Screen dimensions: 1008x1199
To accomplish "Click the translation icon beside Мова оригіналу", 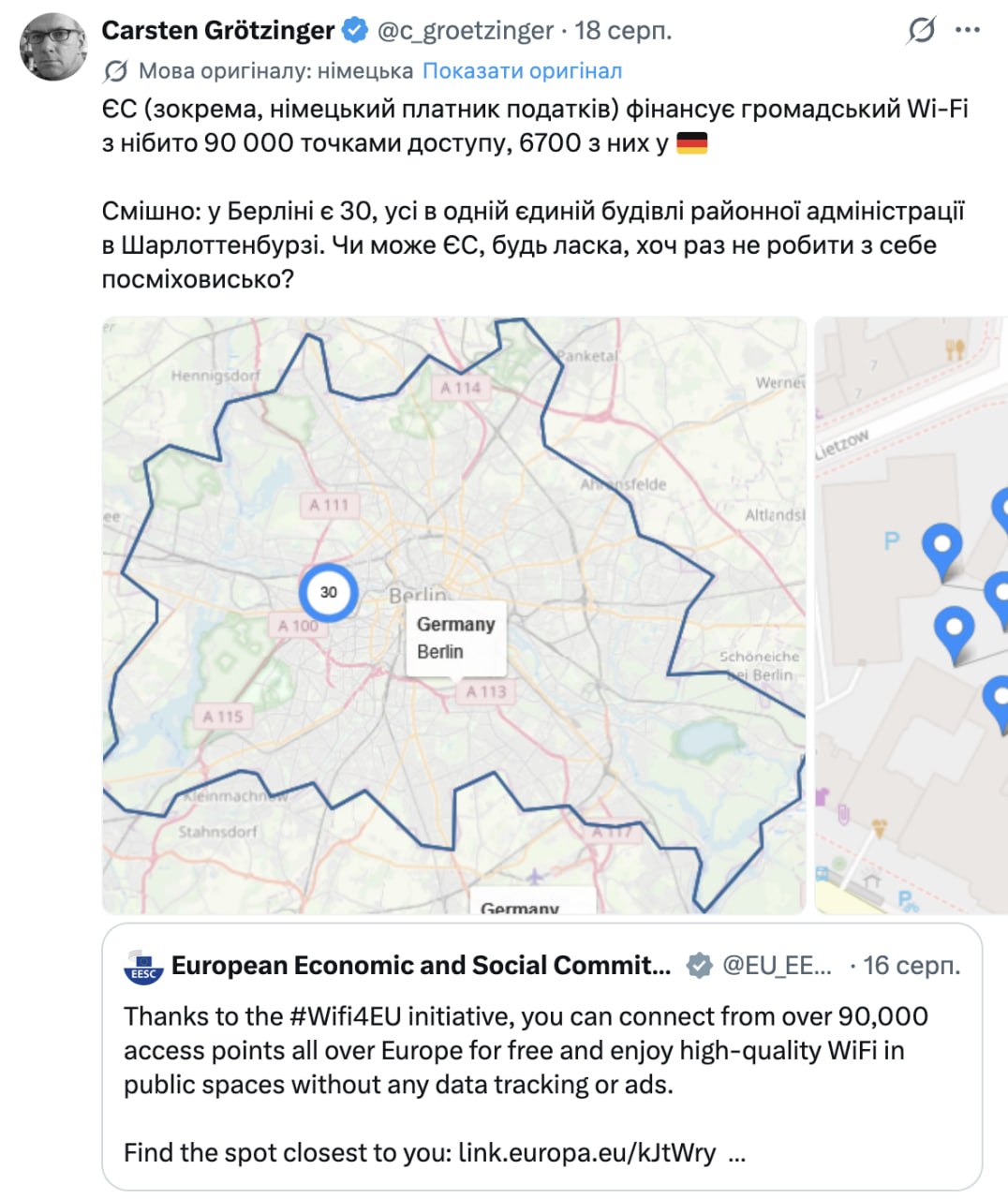I will 116,71.
